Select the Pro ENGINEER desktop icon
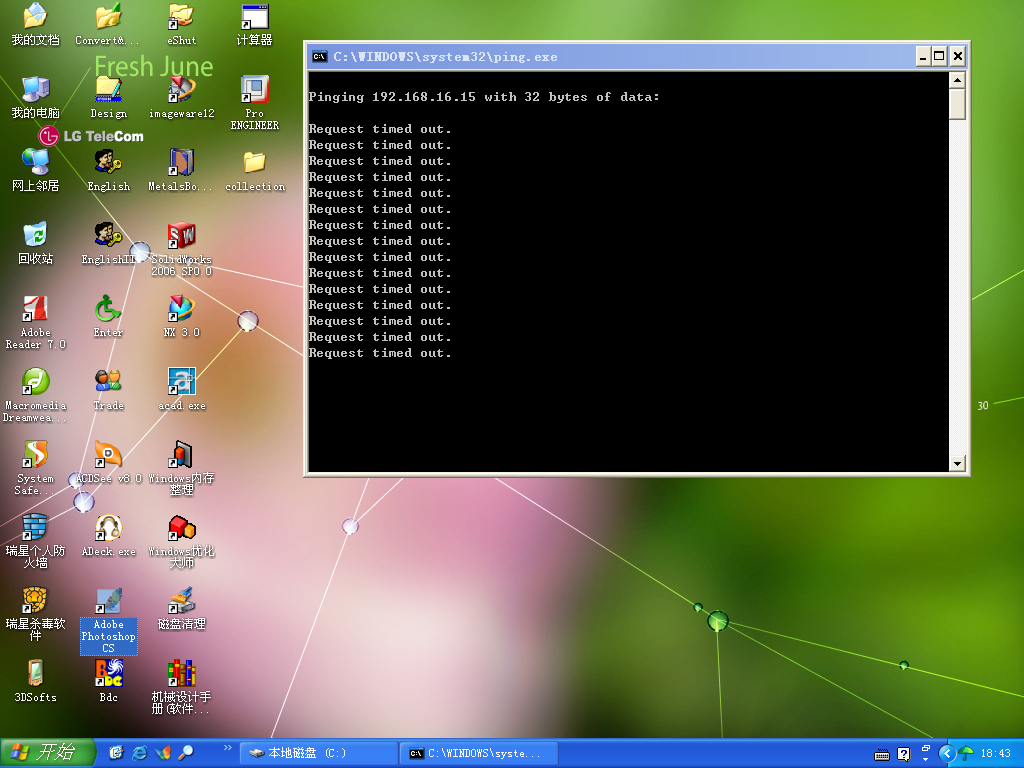The image size is (1024, 768). [x=254, y=91]
